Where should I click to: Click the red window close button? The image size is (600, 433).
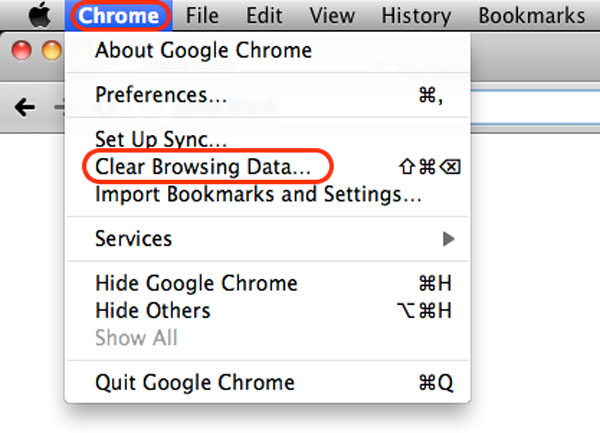point(20,51)
